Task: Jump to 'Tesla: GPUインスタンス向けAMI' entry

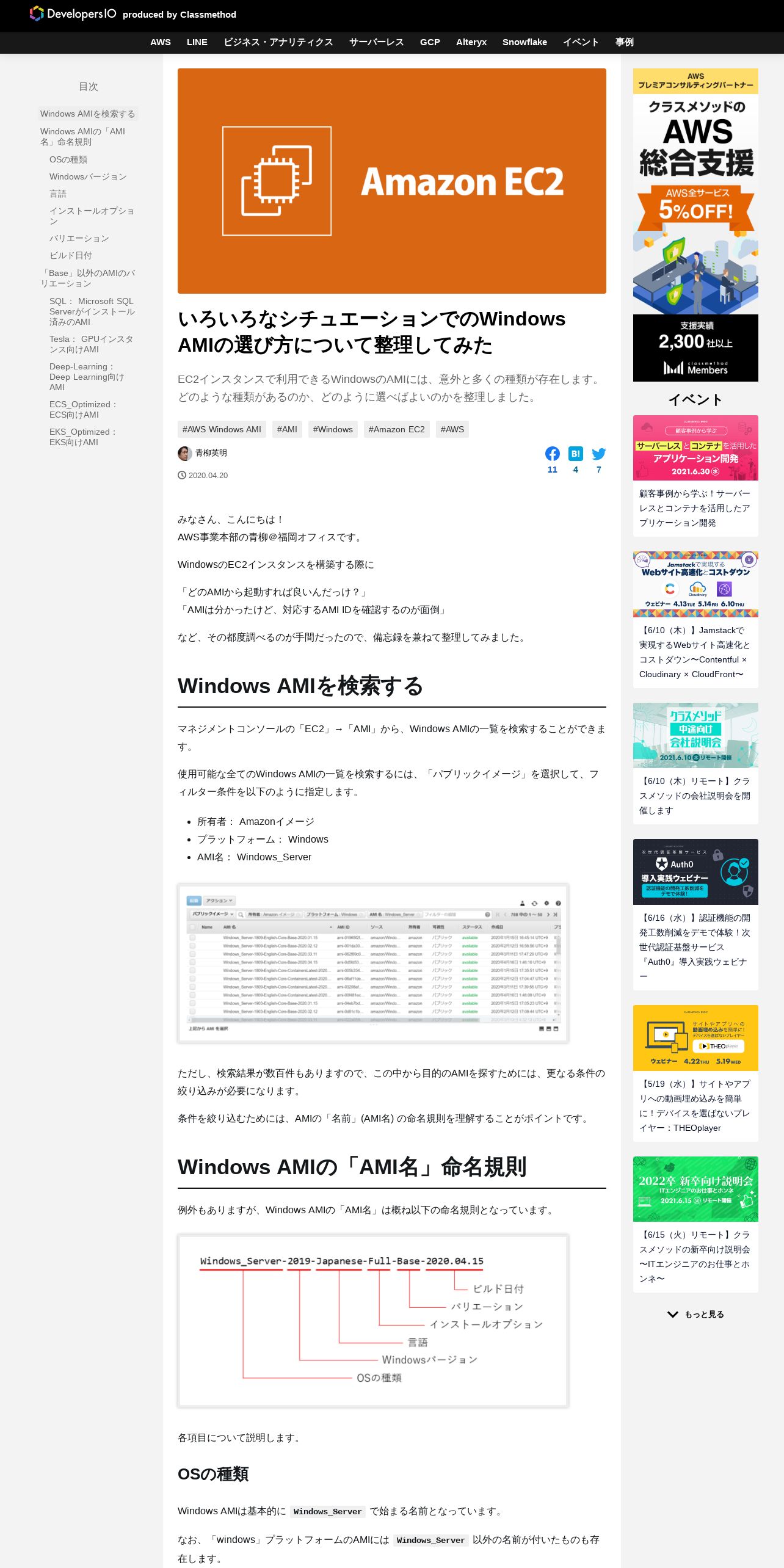Action: (92, 344)
